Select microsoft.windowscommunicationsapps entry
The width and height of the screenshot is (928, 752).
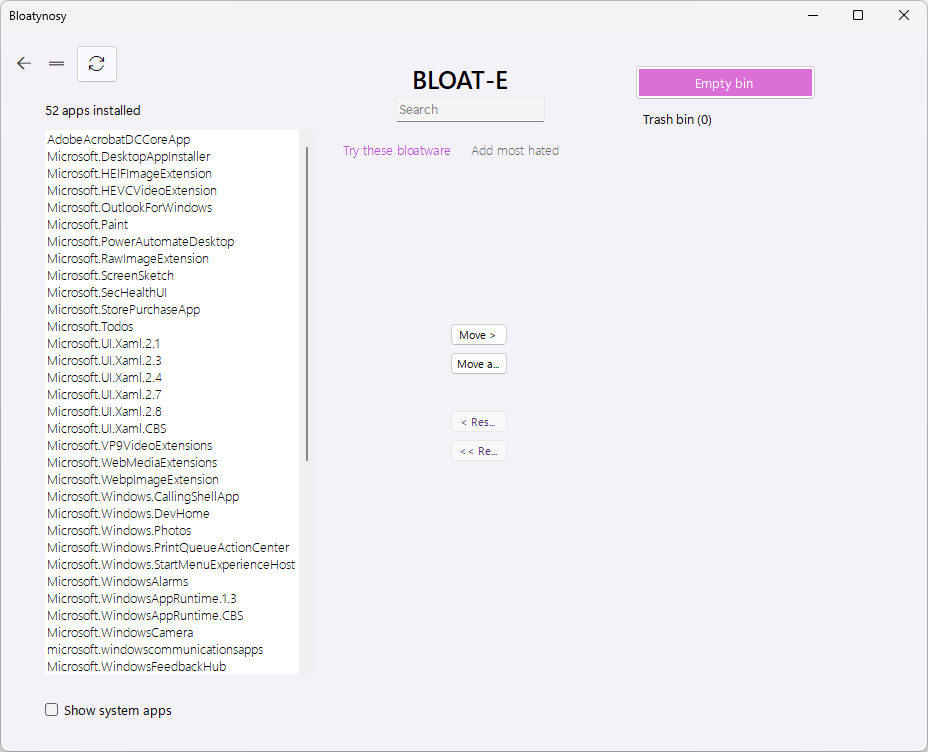(x=172, y=649)
